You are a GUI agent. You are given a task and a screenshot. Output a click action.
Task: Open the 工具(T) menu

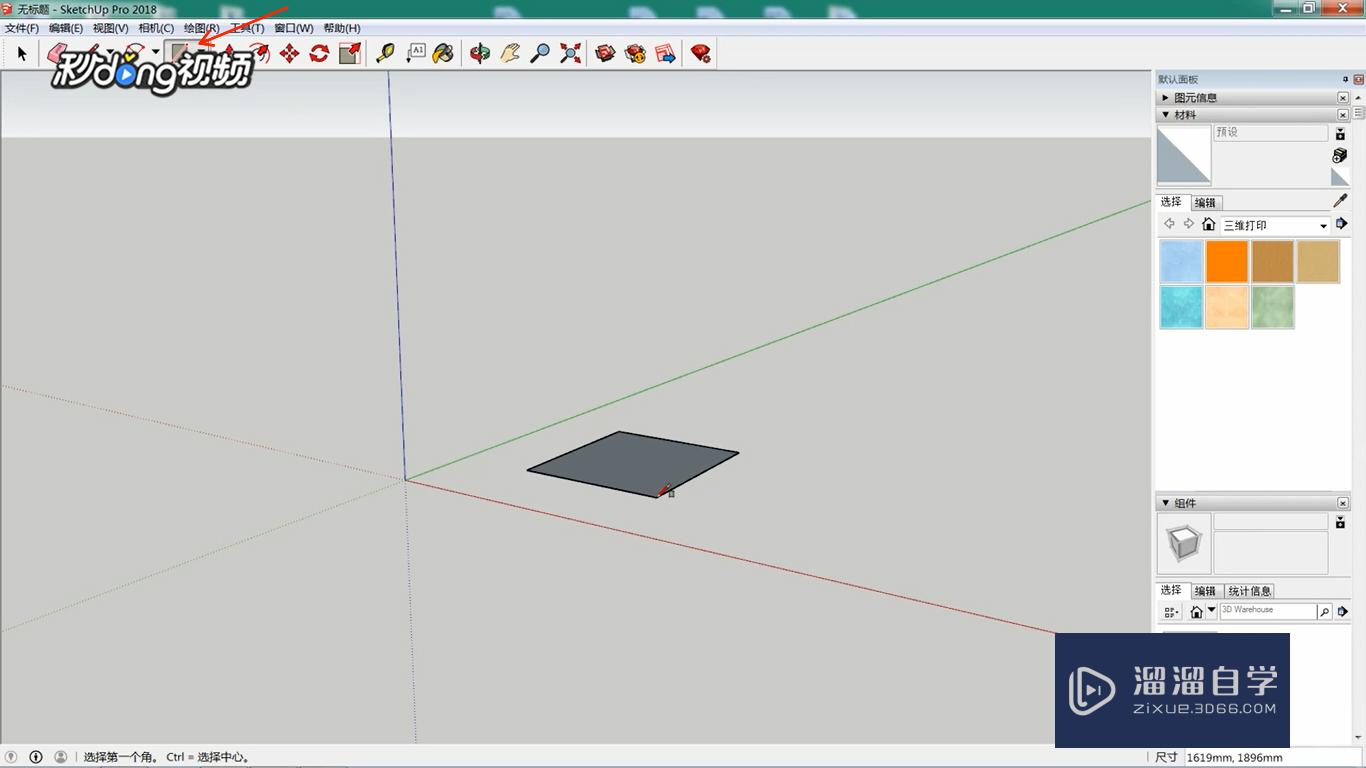pyautogui.click(x=247, y=28)
